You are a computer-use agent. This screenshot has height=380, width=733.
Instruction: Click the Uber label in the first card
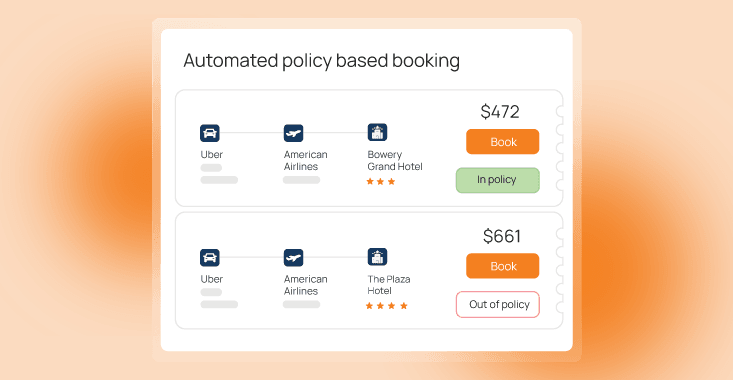(x=212, y=154)
